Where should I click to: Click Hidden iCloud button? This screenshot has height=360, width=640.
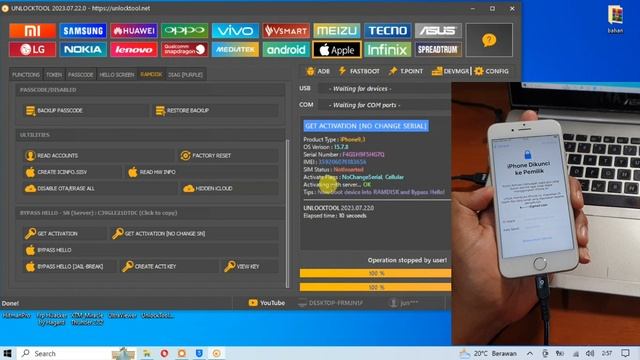[230, 189]
